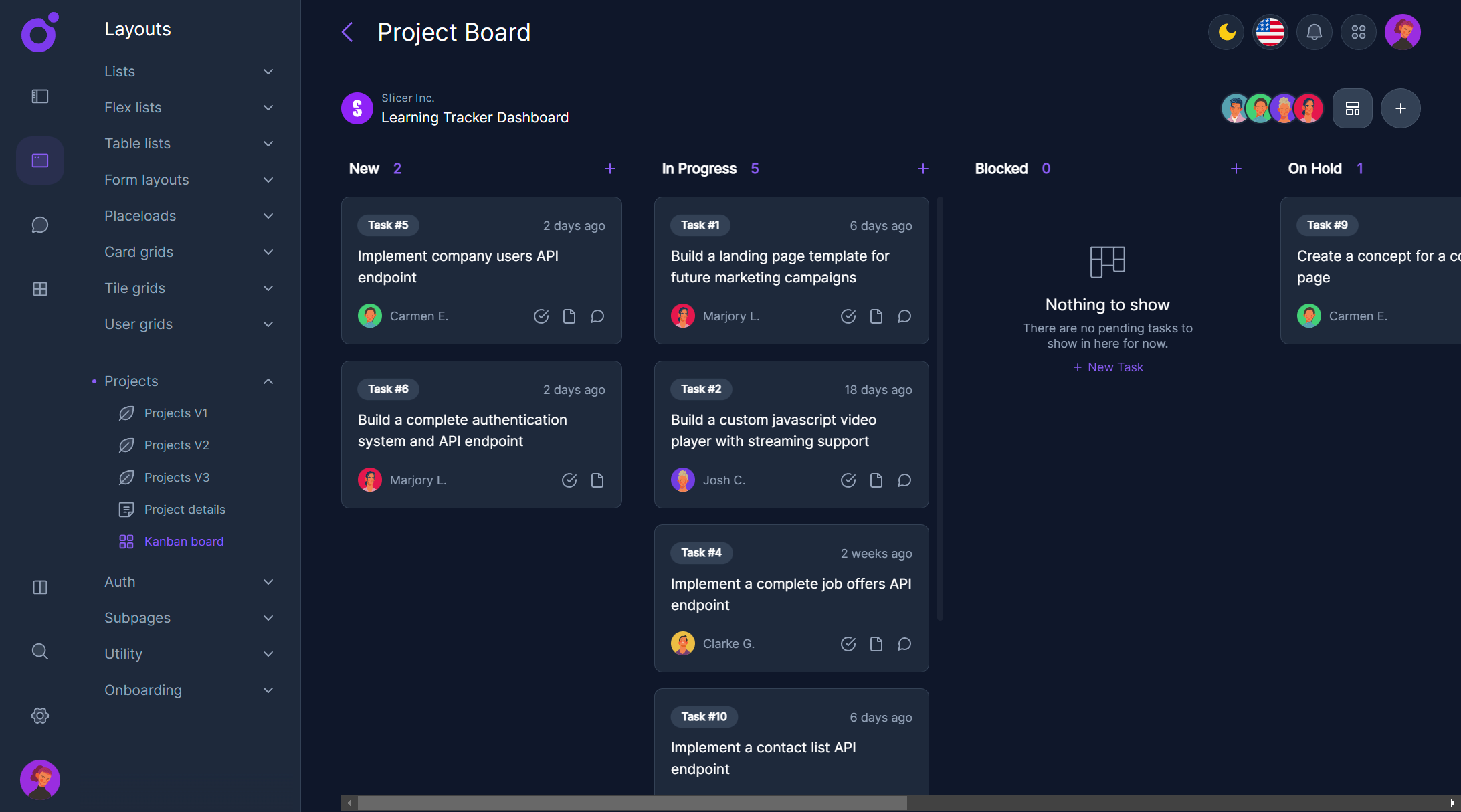This screenshot has width=1461, height=812.
Task: Toggle the board view layout button near avatars
Action: coord(1352,108)
